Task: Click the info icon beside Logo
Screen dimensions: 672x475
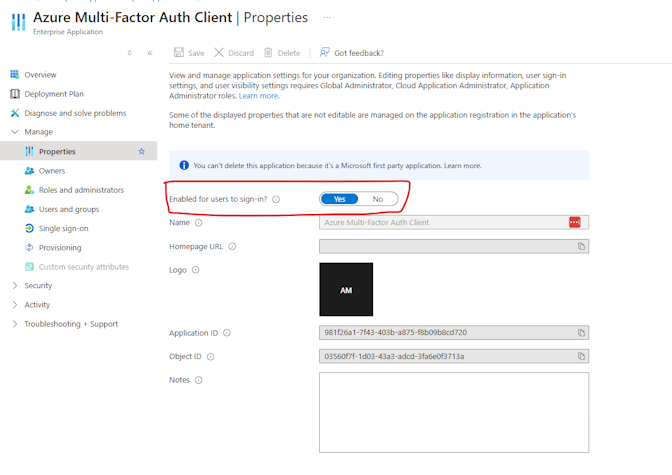Action: tap(195, 270)
